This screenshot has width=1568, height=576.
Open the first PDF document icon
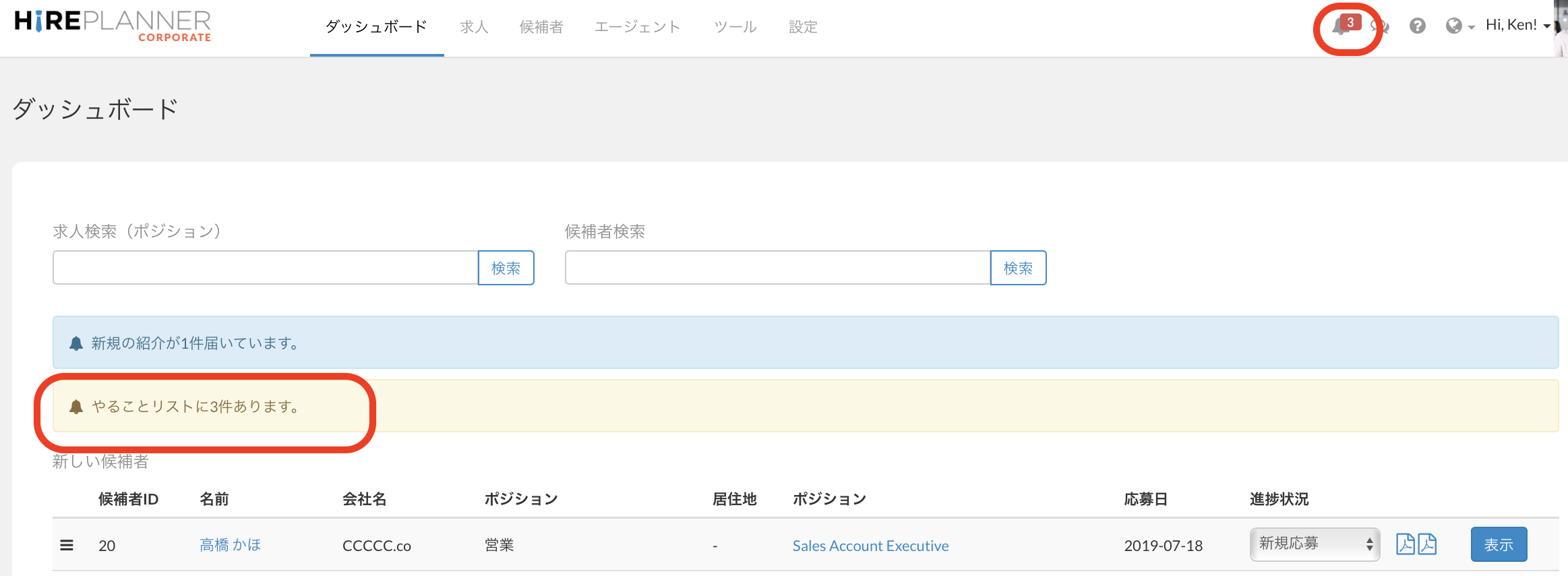coord(1405,544)
